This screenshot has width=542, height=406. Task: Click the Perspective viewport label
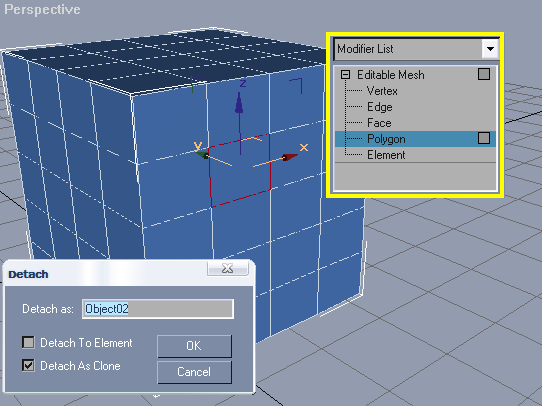pos(42,9)
